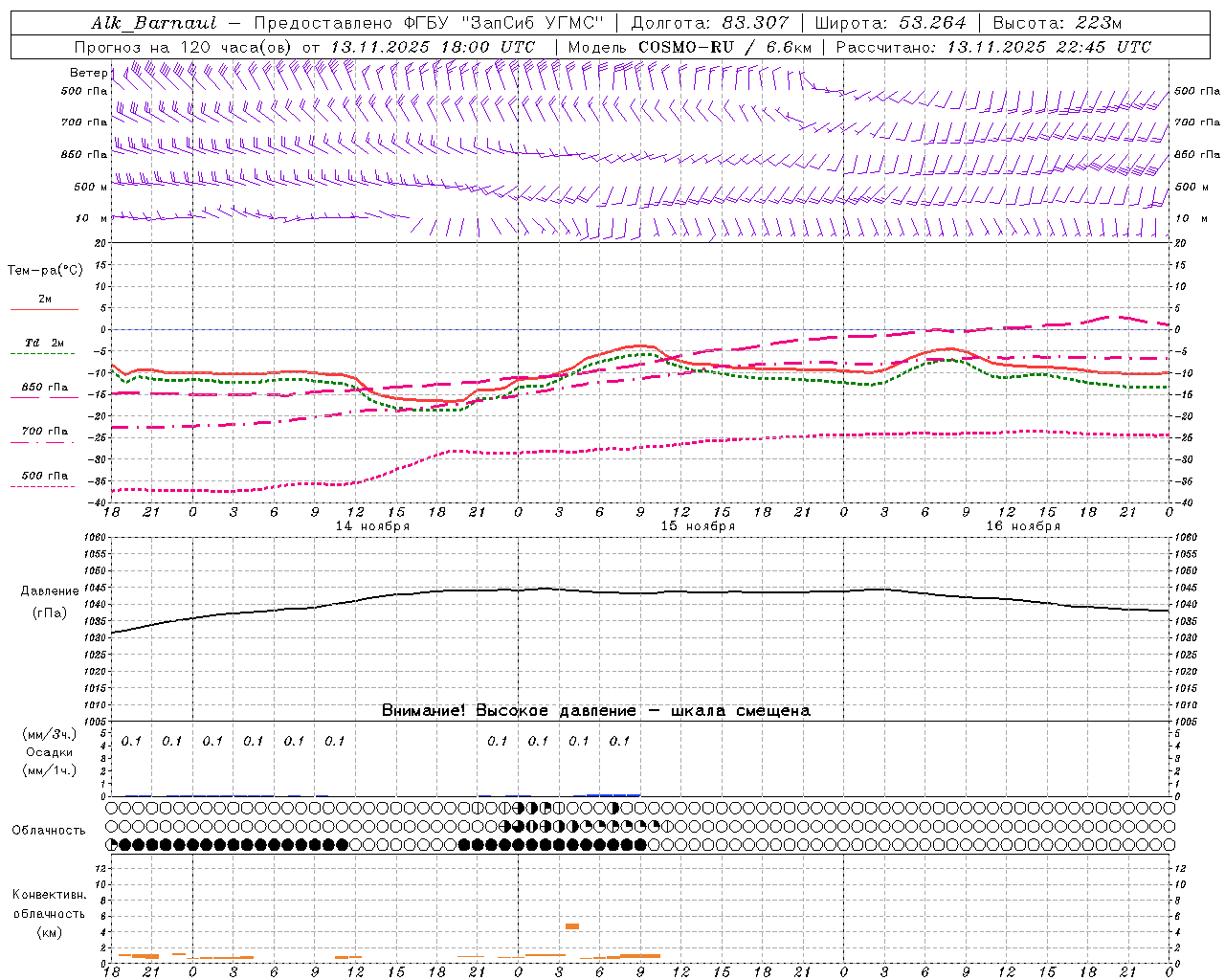Click the "Давление" pressure panel label
1225x980 pixels.
point(50,591)
